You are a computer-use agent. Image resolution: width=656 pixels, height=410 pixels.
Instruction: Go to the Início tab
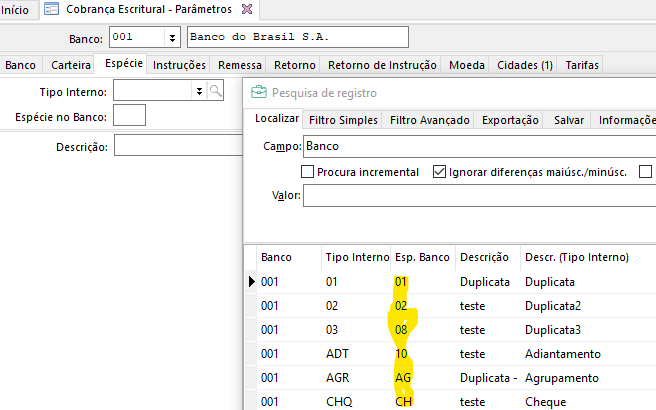point(15,9)
